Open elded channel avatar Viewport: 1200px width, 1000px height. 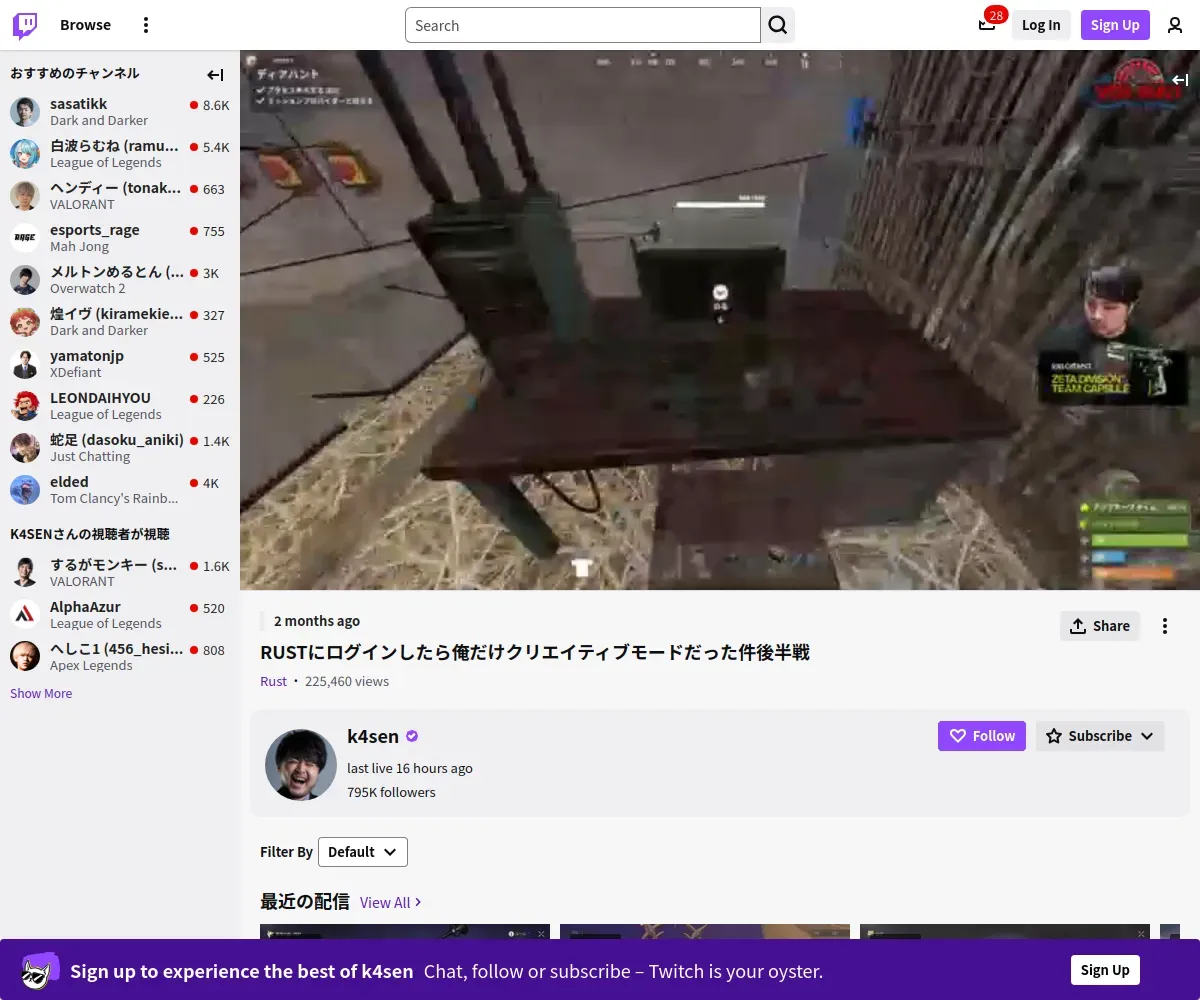pos(25,490)
